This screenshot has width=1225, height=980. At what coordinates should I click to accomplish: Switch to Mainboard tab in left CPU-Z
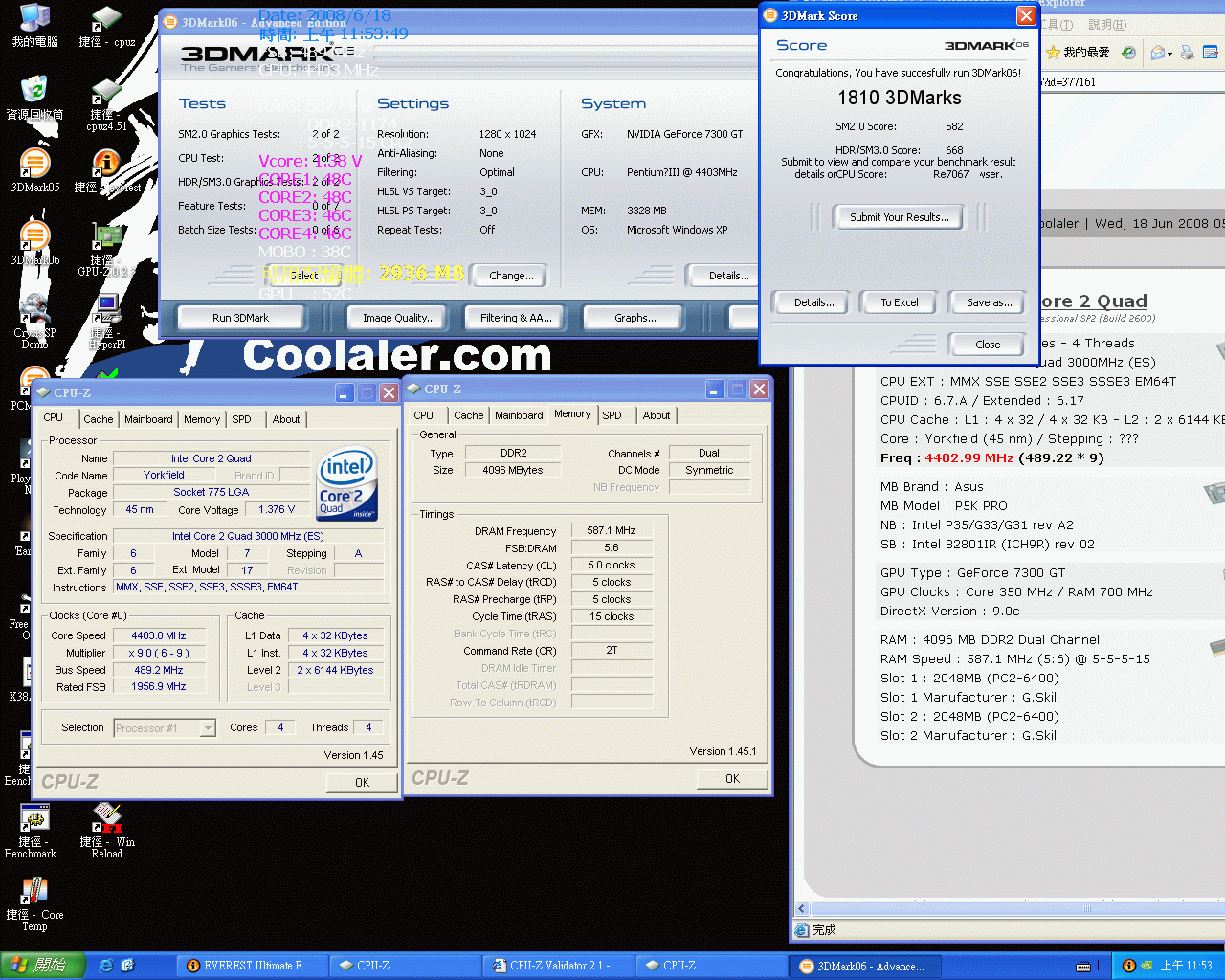(x=148, y=419)
